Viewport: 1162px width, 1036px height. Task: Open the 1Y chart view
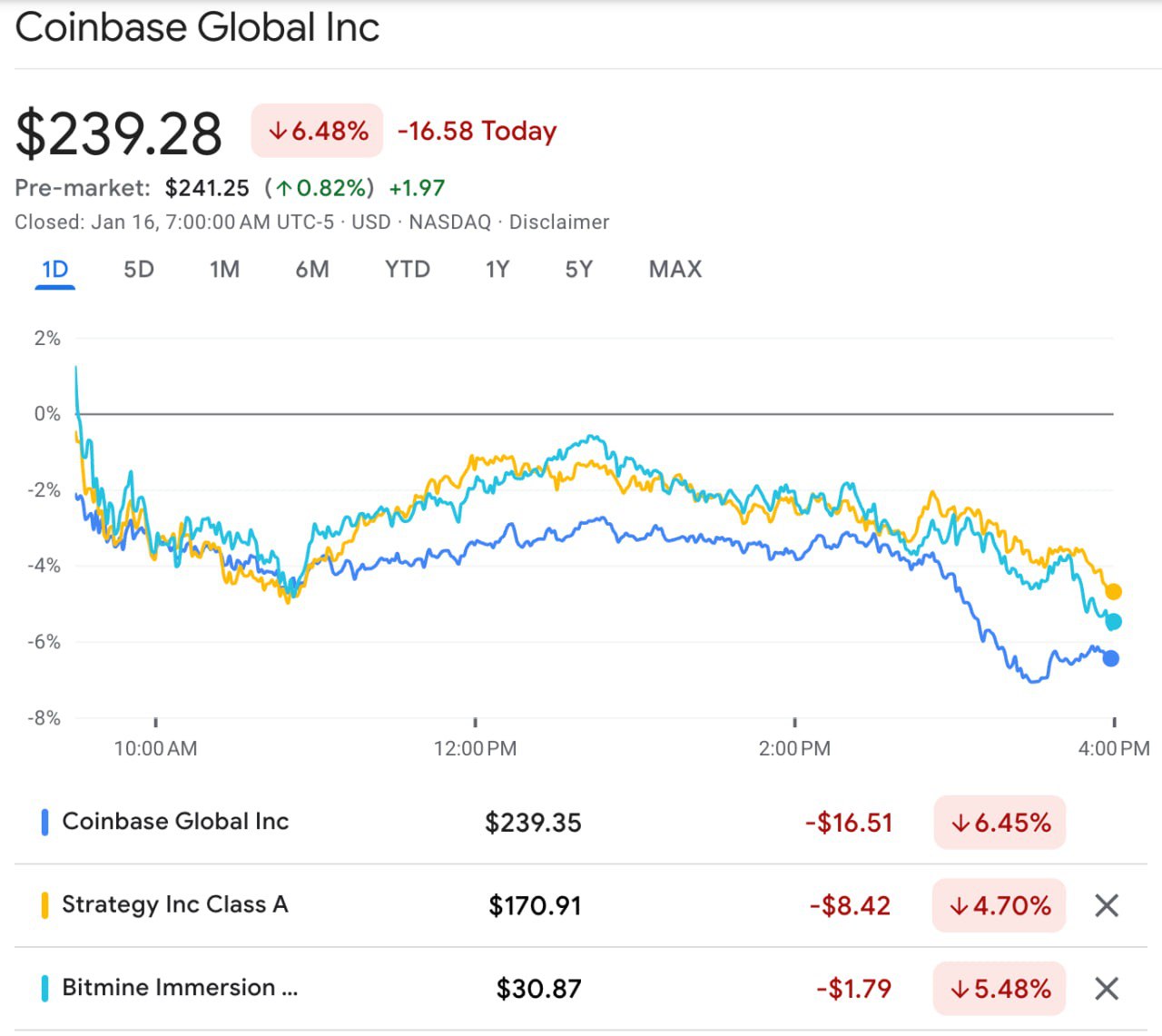[x=497, y=270]
